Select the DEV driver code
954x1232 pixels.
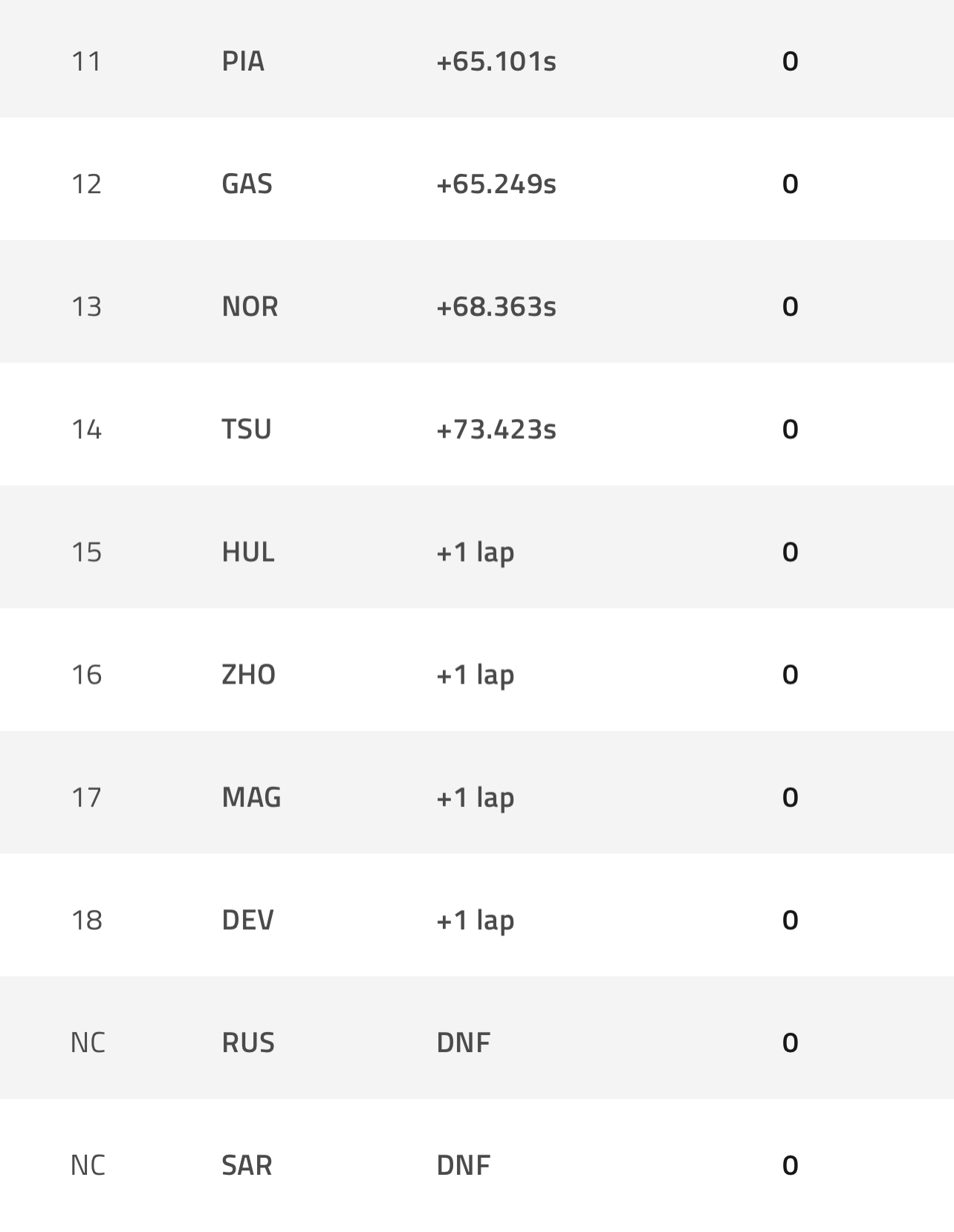click(247, 919)
